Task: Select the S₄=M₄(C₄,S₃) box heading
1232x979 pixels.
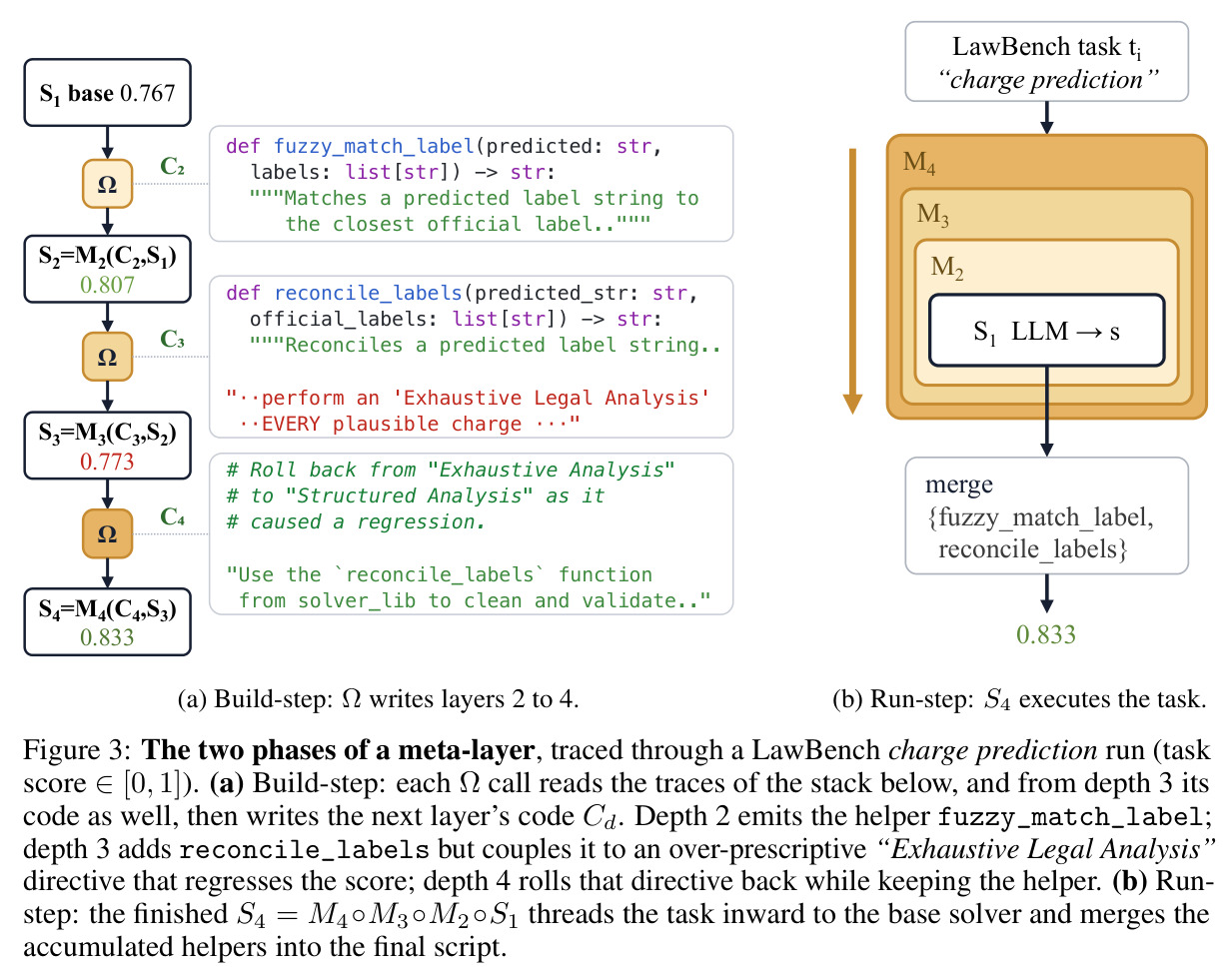Action: point(107,608)
